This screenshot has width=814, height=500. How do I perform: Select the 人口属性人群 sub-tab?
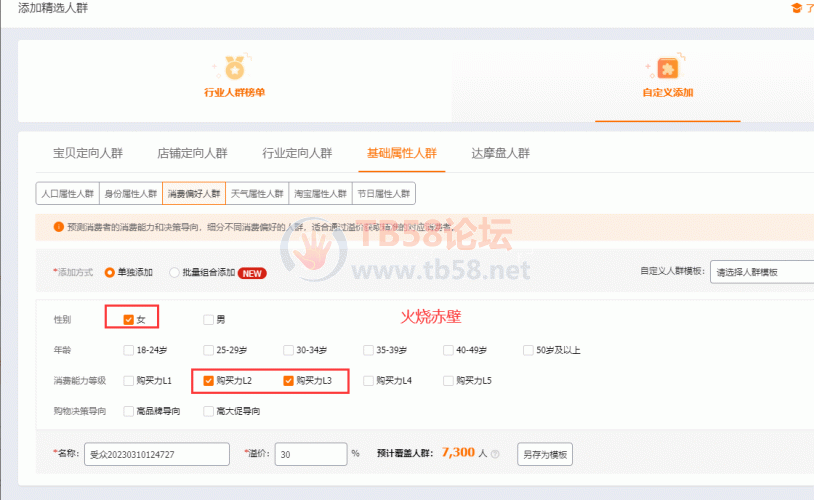pos(68,193)
